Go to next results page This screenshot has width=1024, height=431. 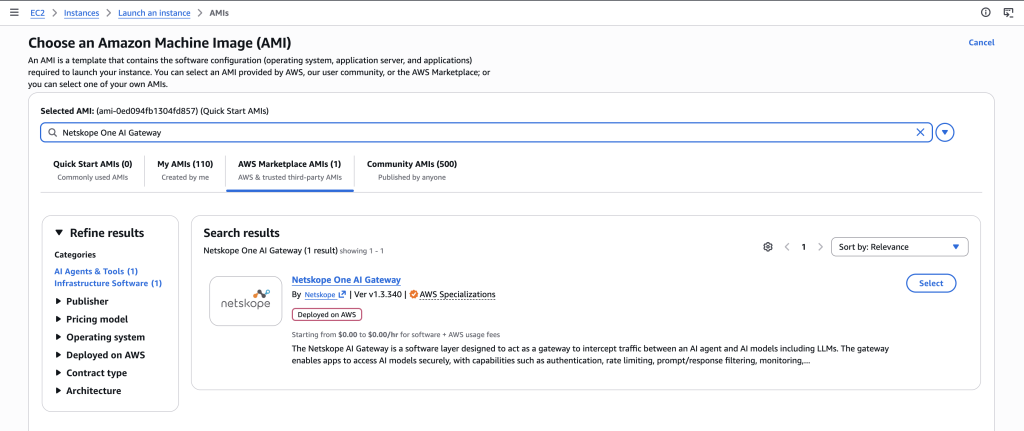pyautogui.click(x=820, y=247)
